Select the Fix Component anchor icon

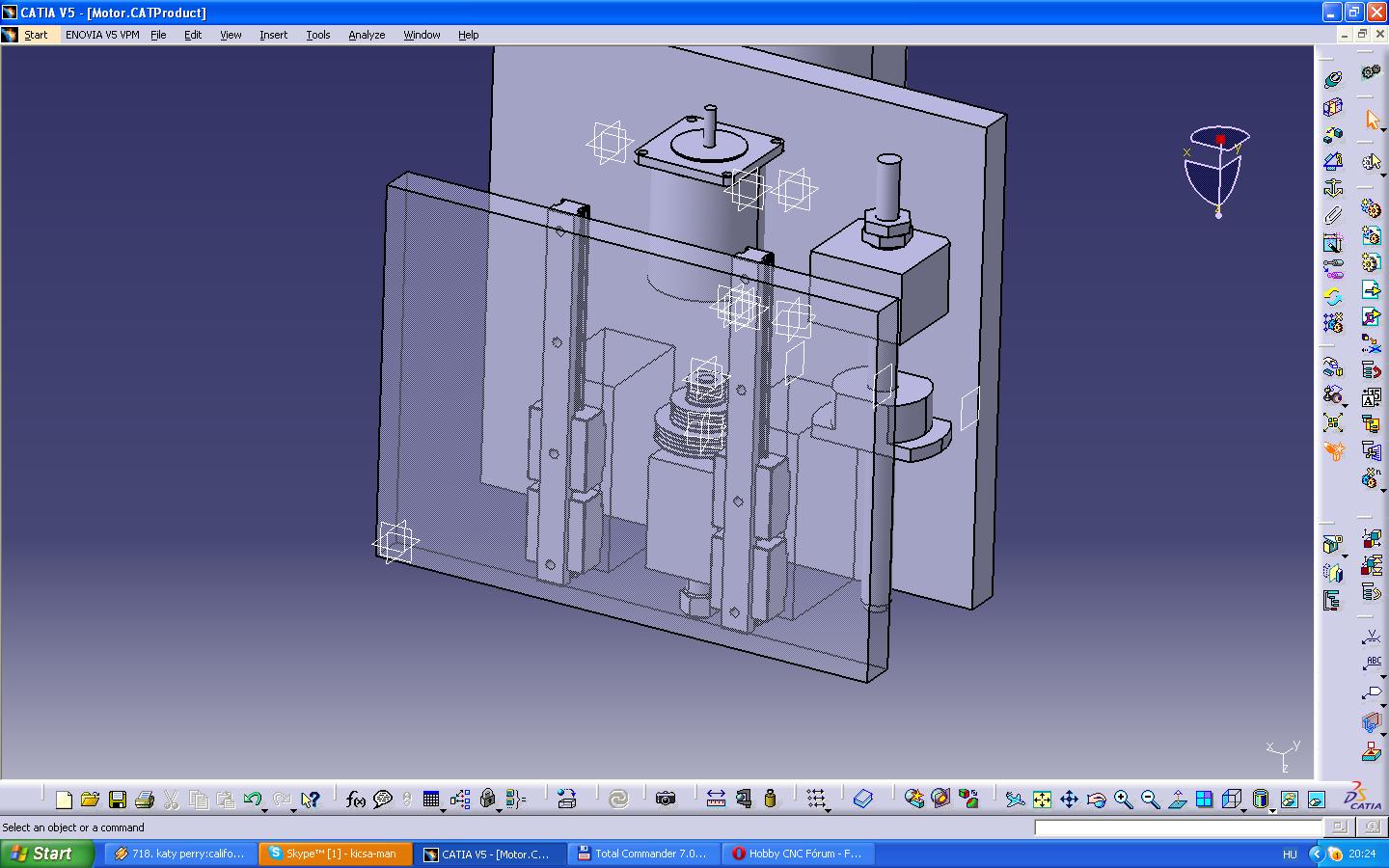pos(1333,188)
